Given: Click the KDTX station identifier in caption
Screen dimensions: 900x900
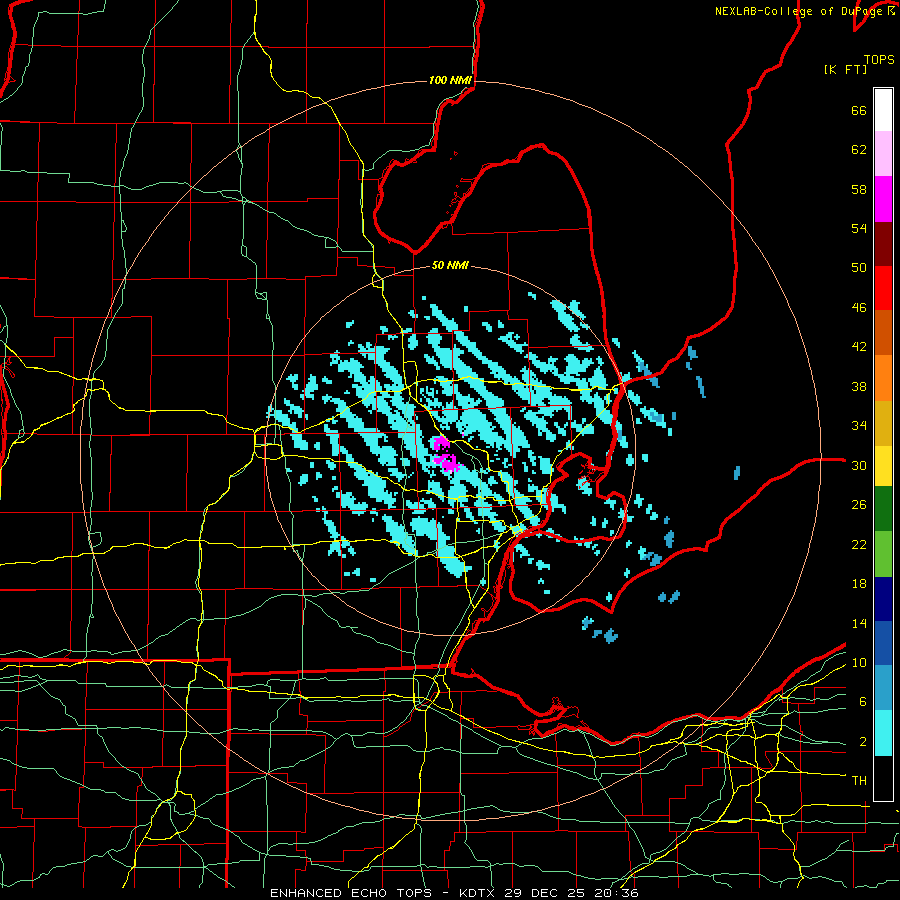Looking at the screenshot, I should pyautogui.click(x=479, y=893).
